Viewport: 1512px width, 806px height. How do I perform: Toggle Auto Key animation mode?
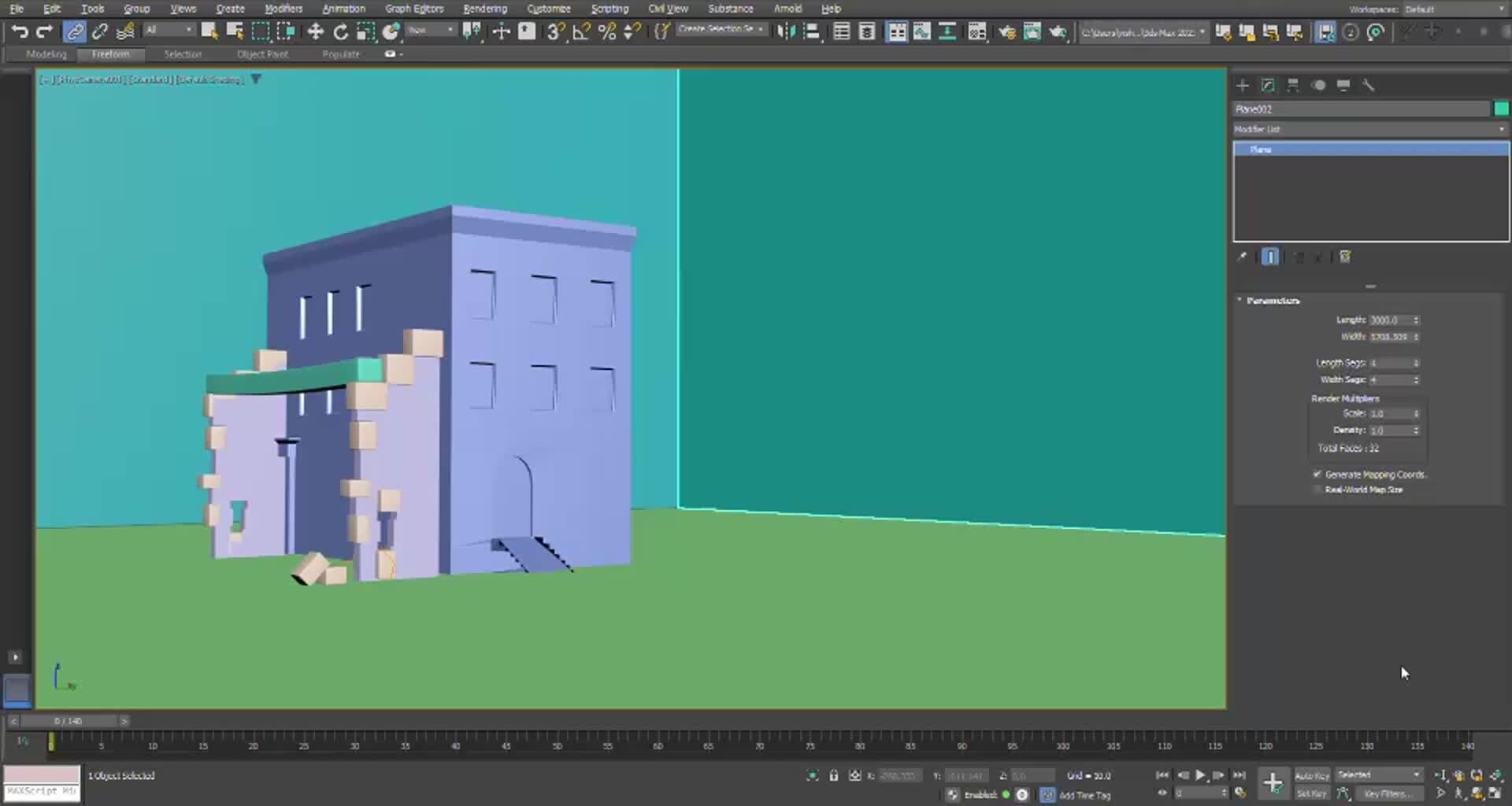[x=1311, y=775]
